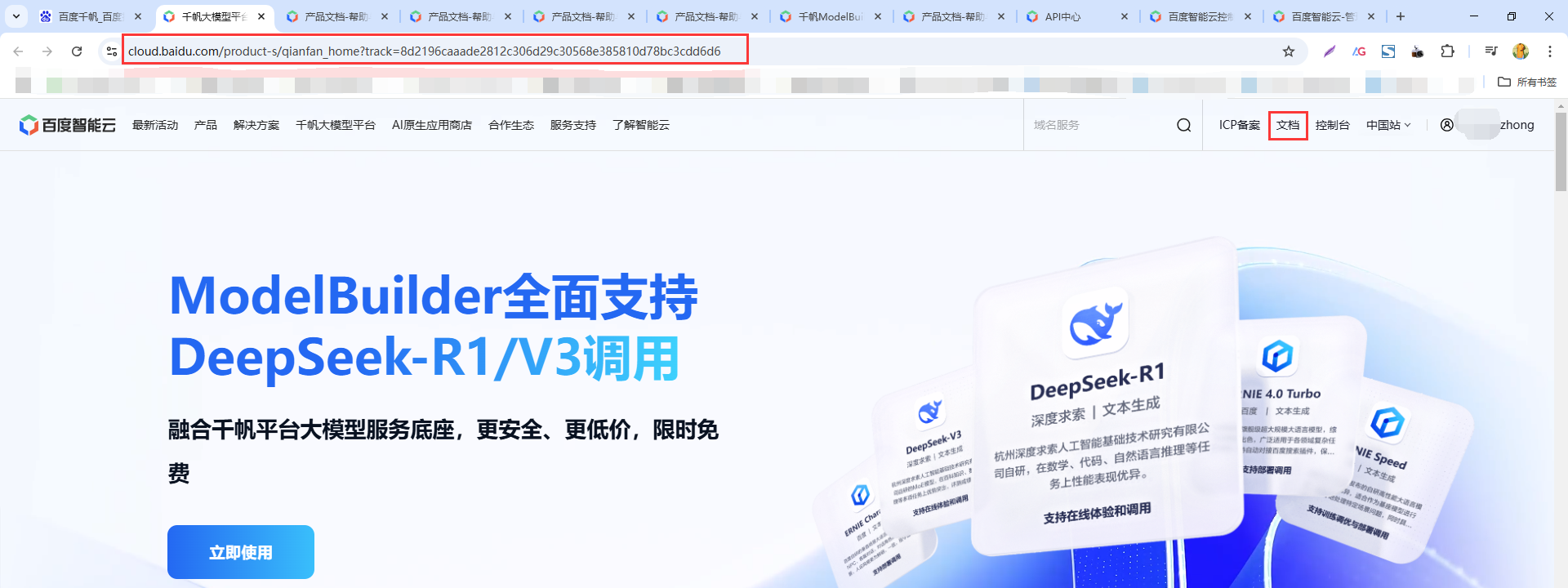Close the 百度千帆_百度 tab
The height and width of the screenshot is (588, 1568).
[x=138, y=16]
